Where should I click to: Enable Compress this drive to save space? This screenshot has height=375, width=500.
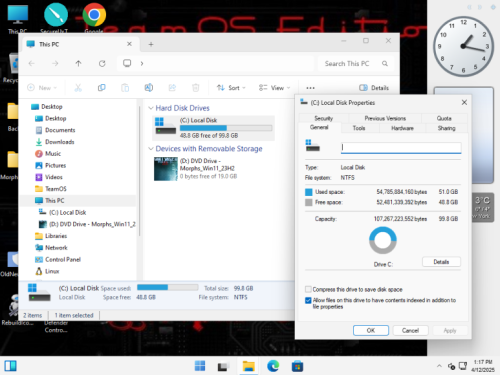tap(308, 289)
